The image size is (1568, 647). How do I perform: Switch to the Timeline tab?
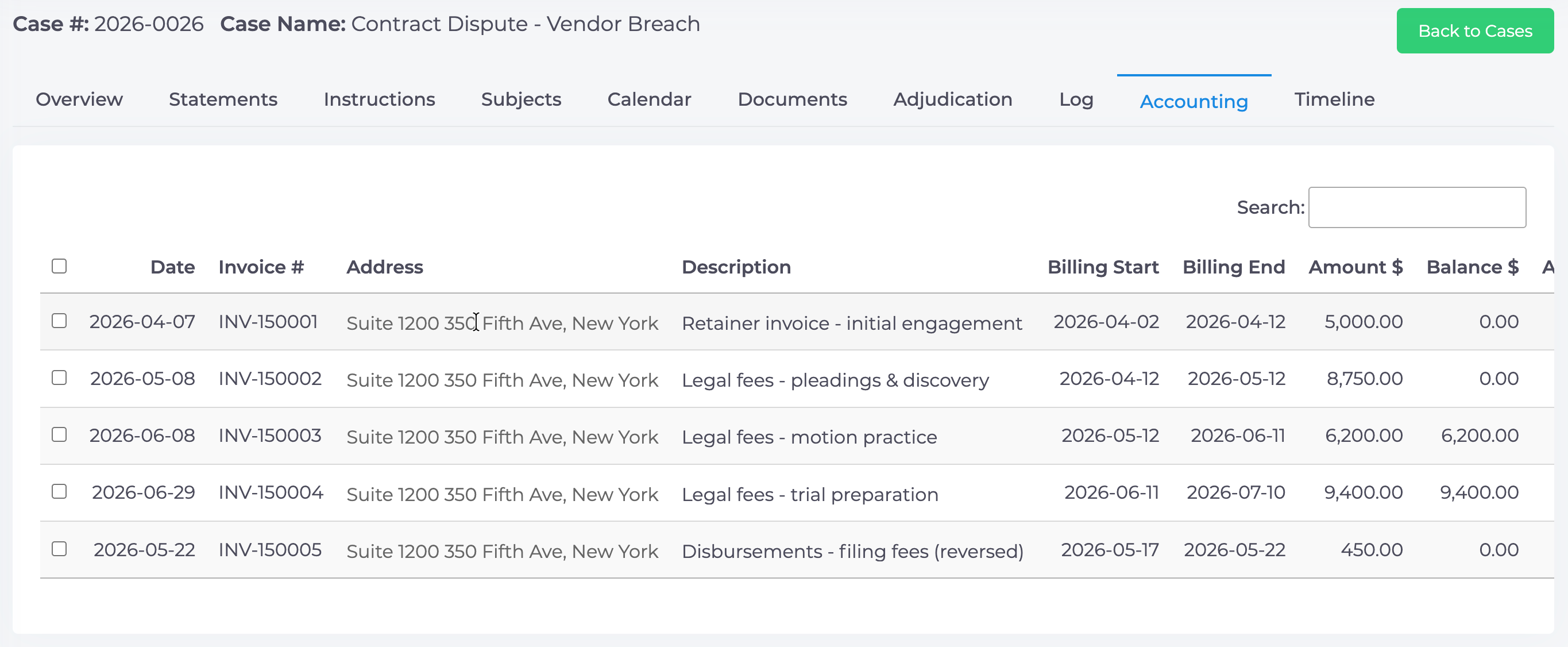point(1334,99)
